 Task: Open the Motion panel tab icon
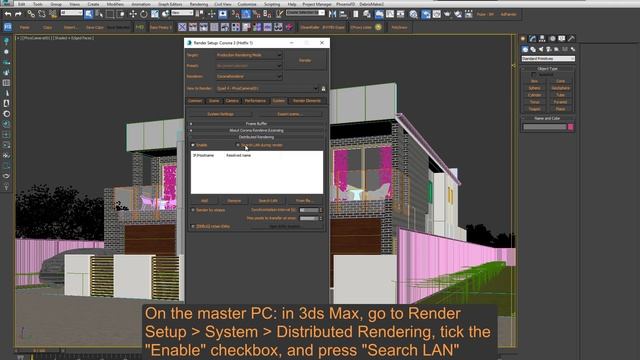[552, 38]
